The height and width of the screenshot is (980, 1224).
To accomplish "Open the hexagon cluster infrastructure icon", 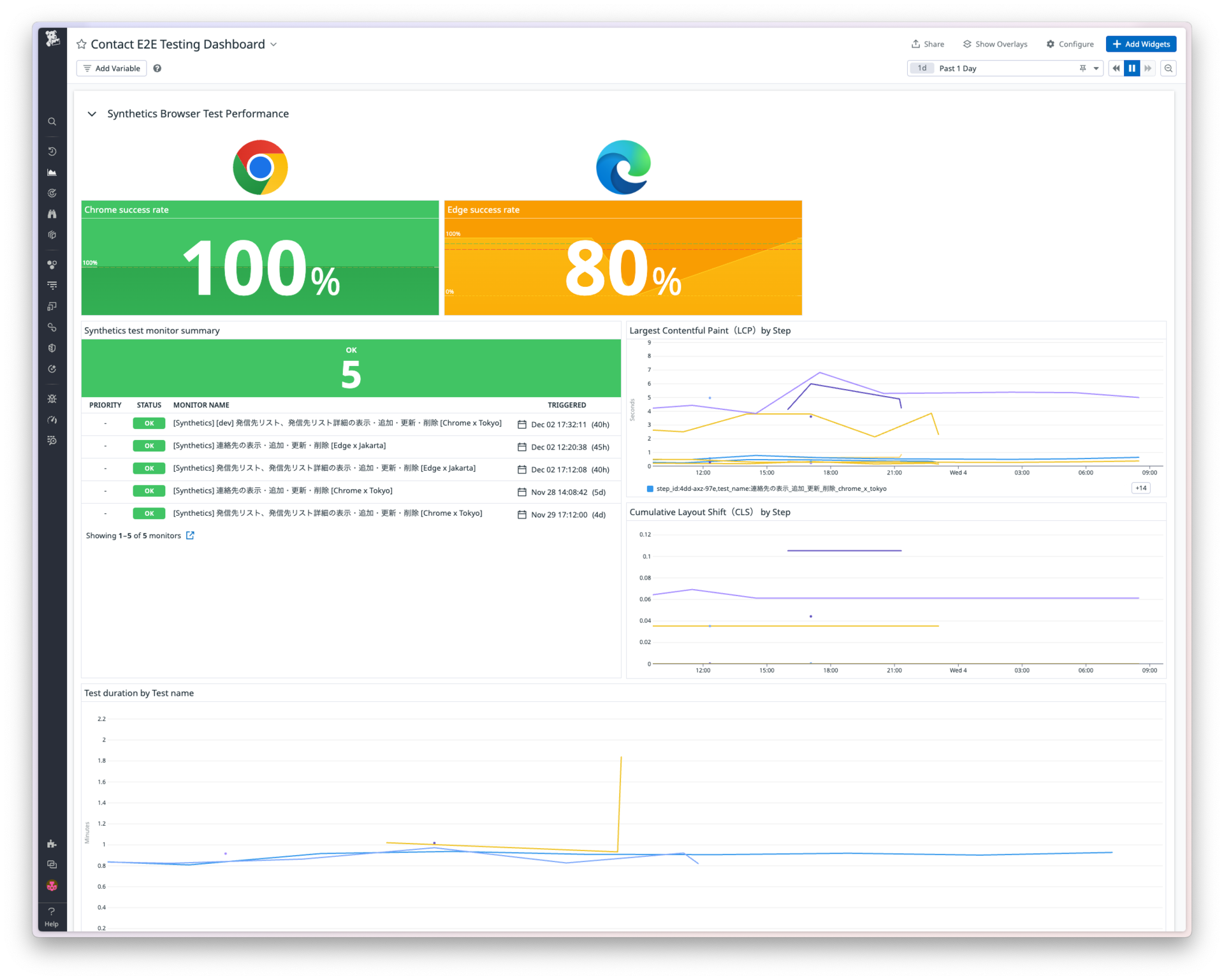I will pos(52,265).
